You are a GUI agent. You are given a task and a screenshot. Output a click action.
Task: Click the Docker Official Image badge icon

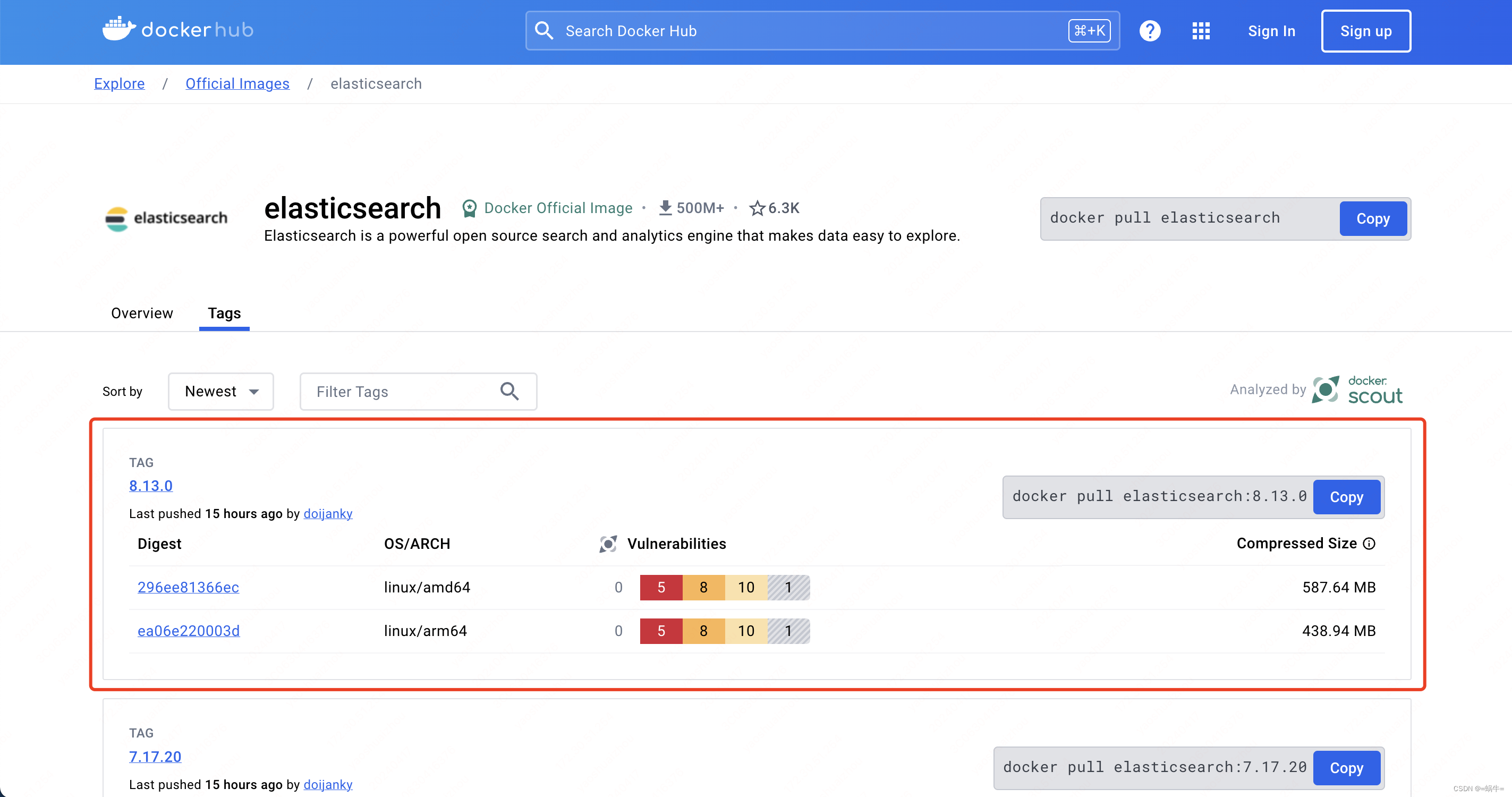click(x=469, y=208)
